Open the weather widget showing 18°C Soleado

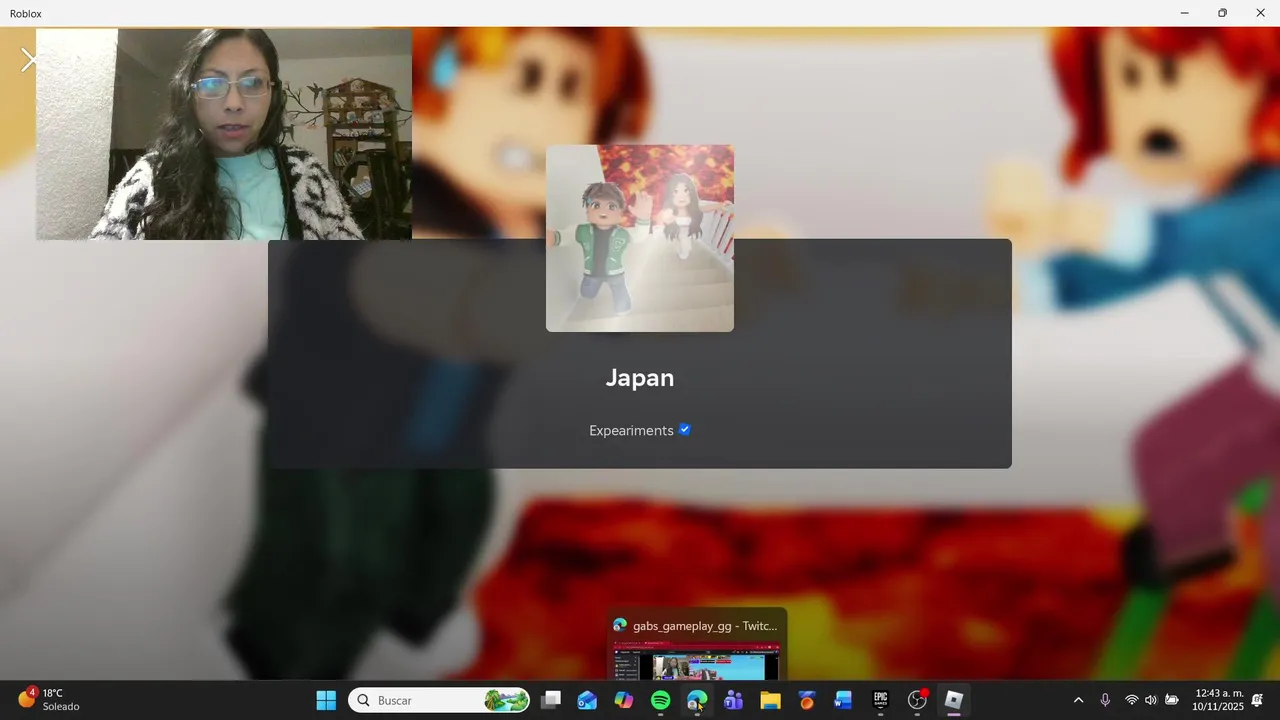(x=49, y=699)
